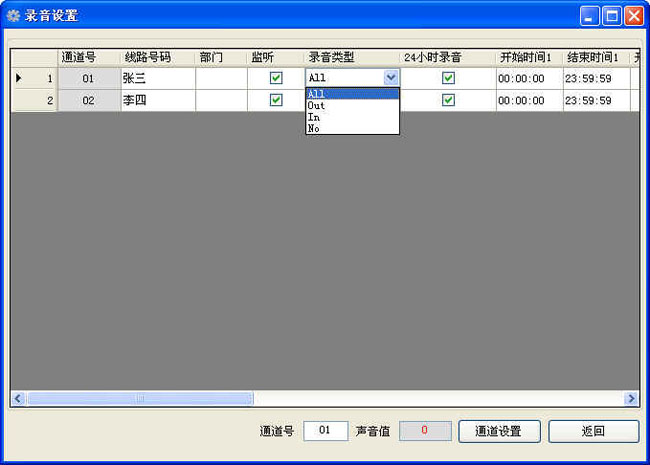Collapse the 录音类型 dropdown arrow in row 1

tap(390, 78)
